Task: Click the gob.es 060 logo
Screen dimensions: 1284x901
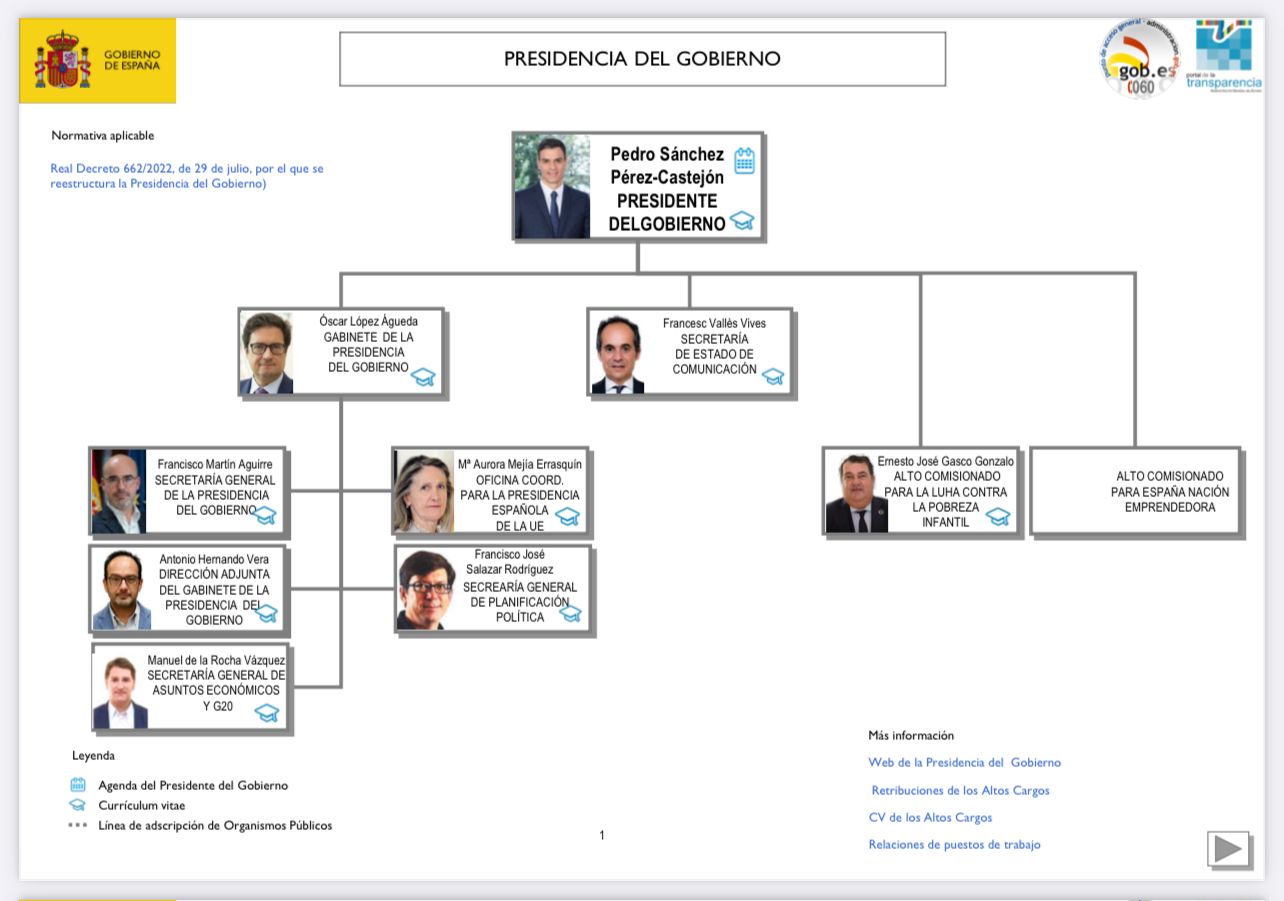Action: [1139, 61]
